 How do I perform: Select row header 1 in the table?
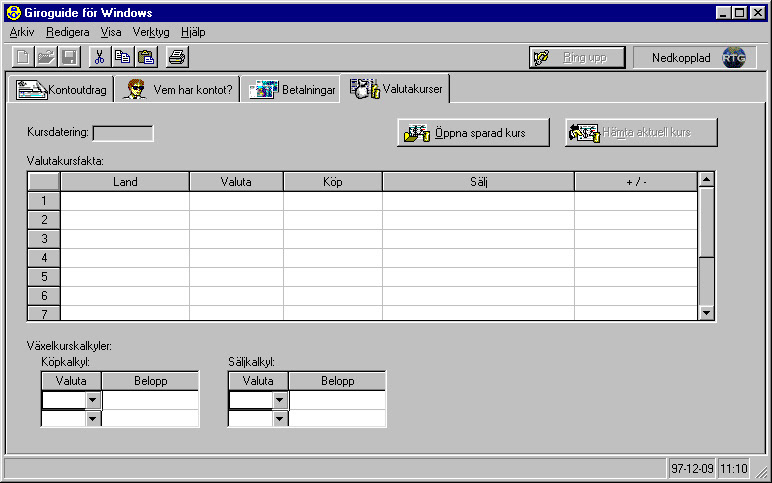[44, 201]
